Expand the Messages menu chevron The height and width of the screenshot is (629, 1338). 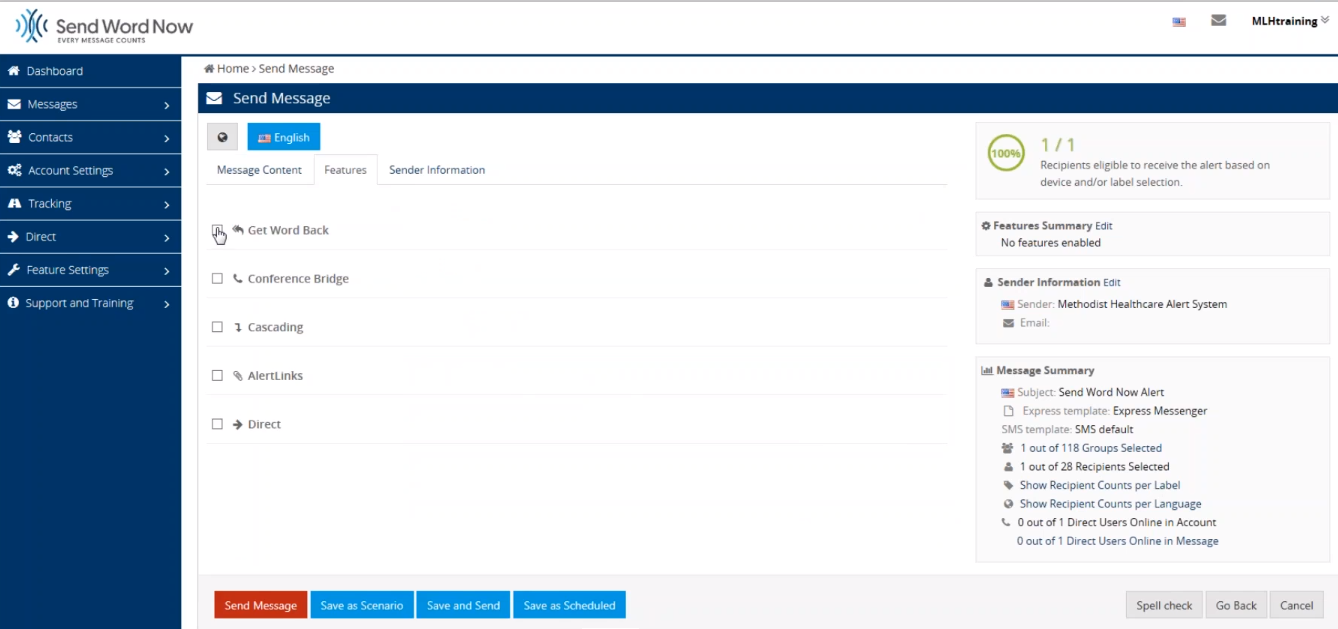pos(167,105)
